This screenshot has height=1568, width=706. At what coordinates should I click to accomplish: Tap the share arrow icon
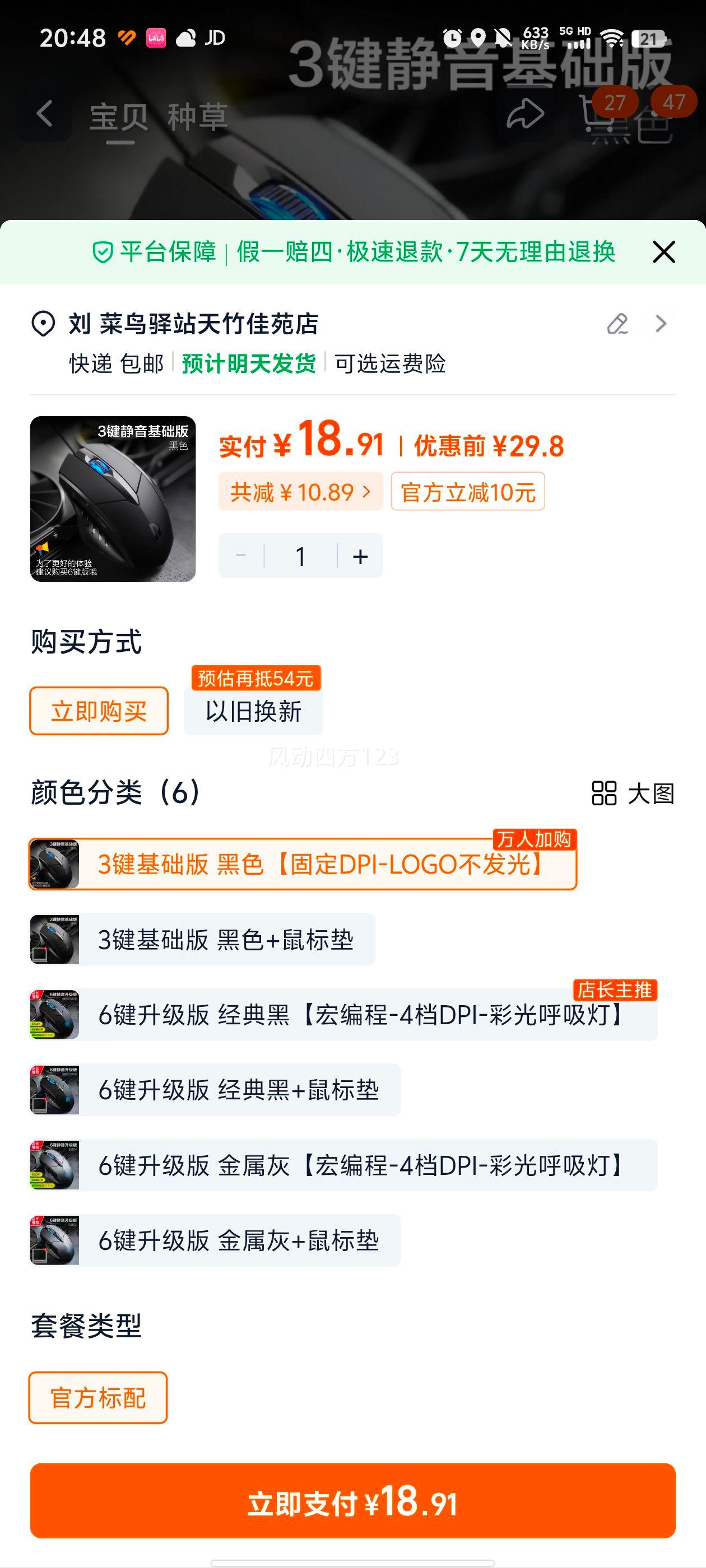(x=525, y=114)
